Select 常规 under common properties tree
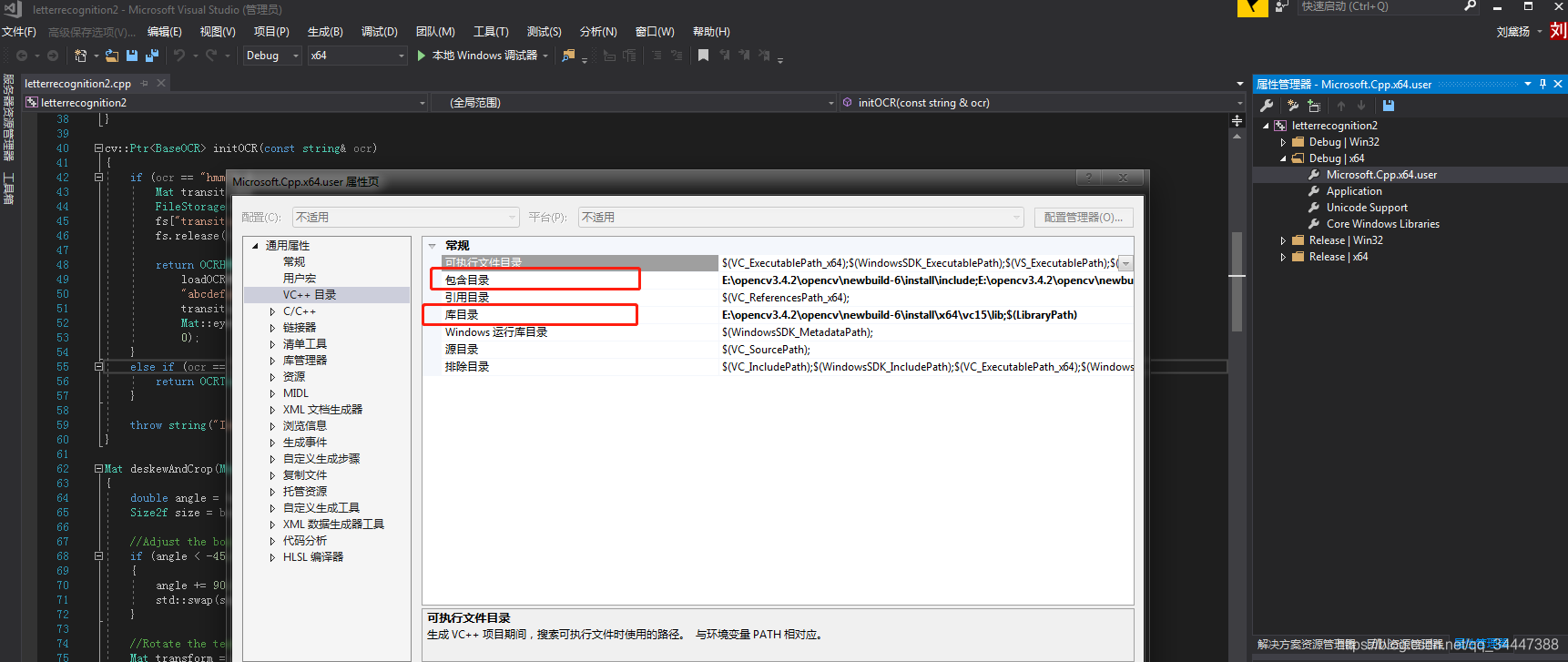This screenshot has height=662, width=1568. (x=294, y=262)
